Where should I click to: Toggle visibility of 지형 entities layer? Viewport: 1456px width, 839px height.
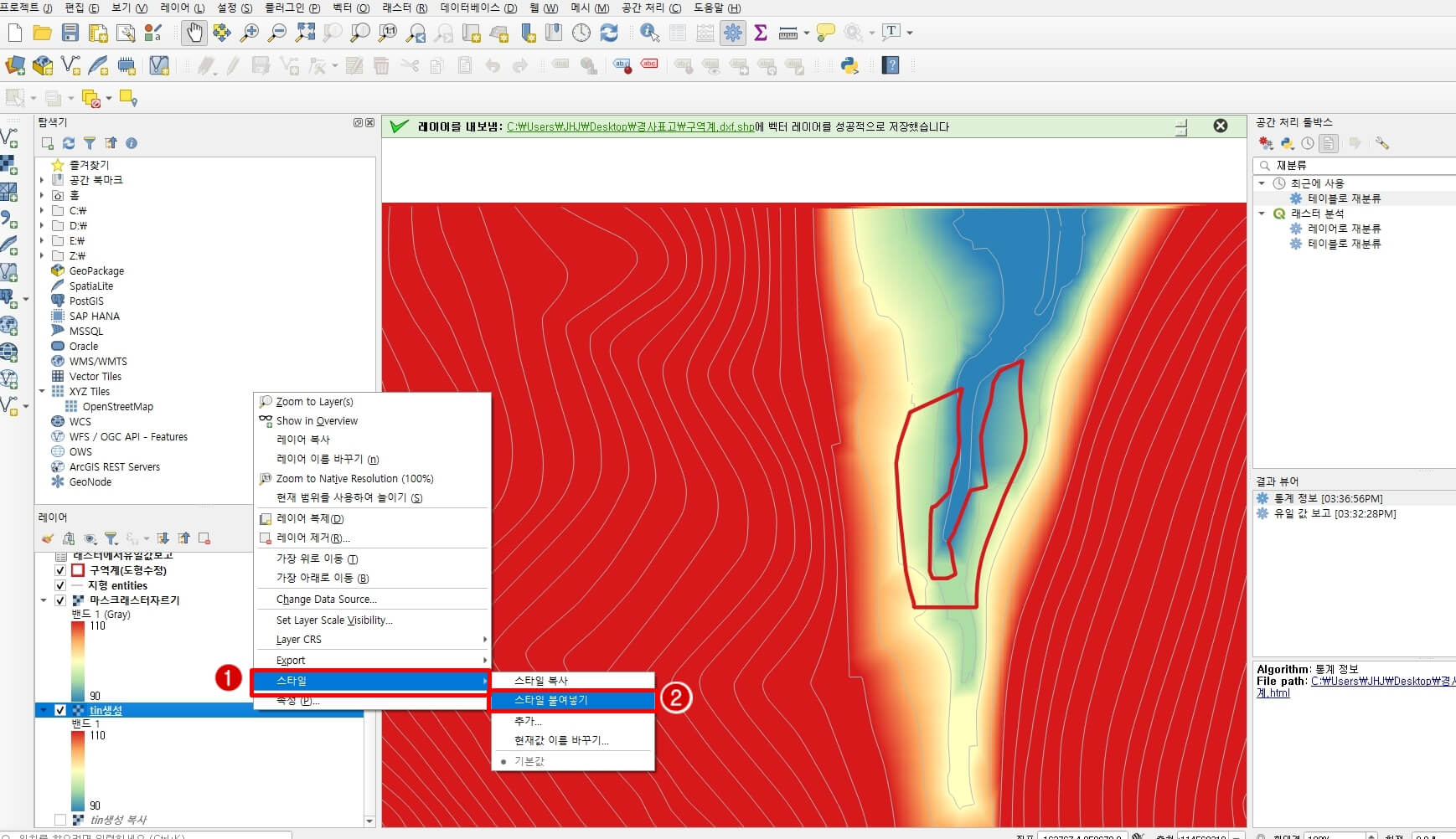(x=60, y=585)
